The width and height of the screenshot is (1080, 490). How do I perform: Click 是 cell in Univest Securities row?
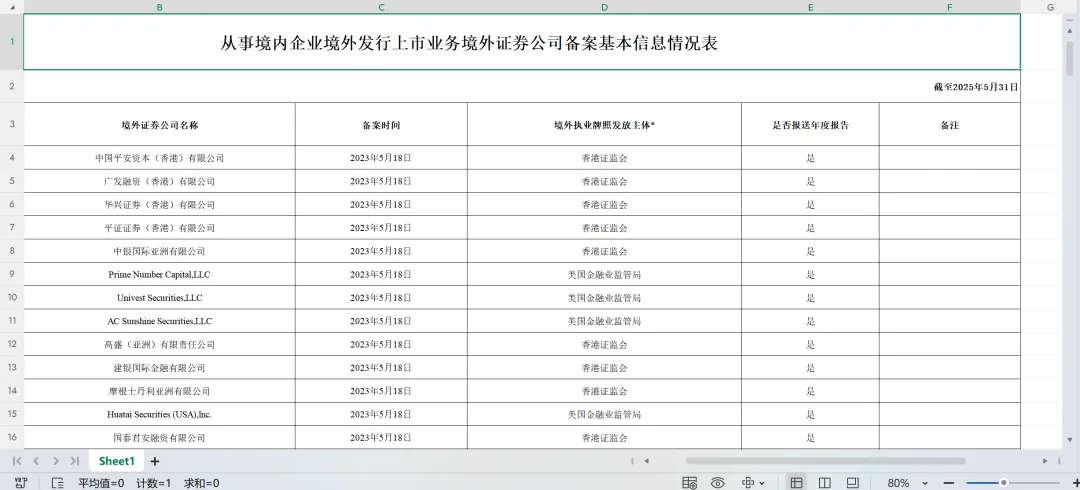click(x=810, y=298)
